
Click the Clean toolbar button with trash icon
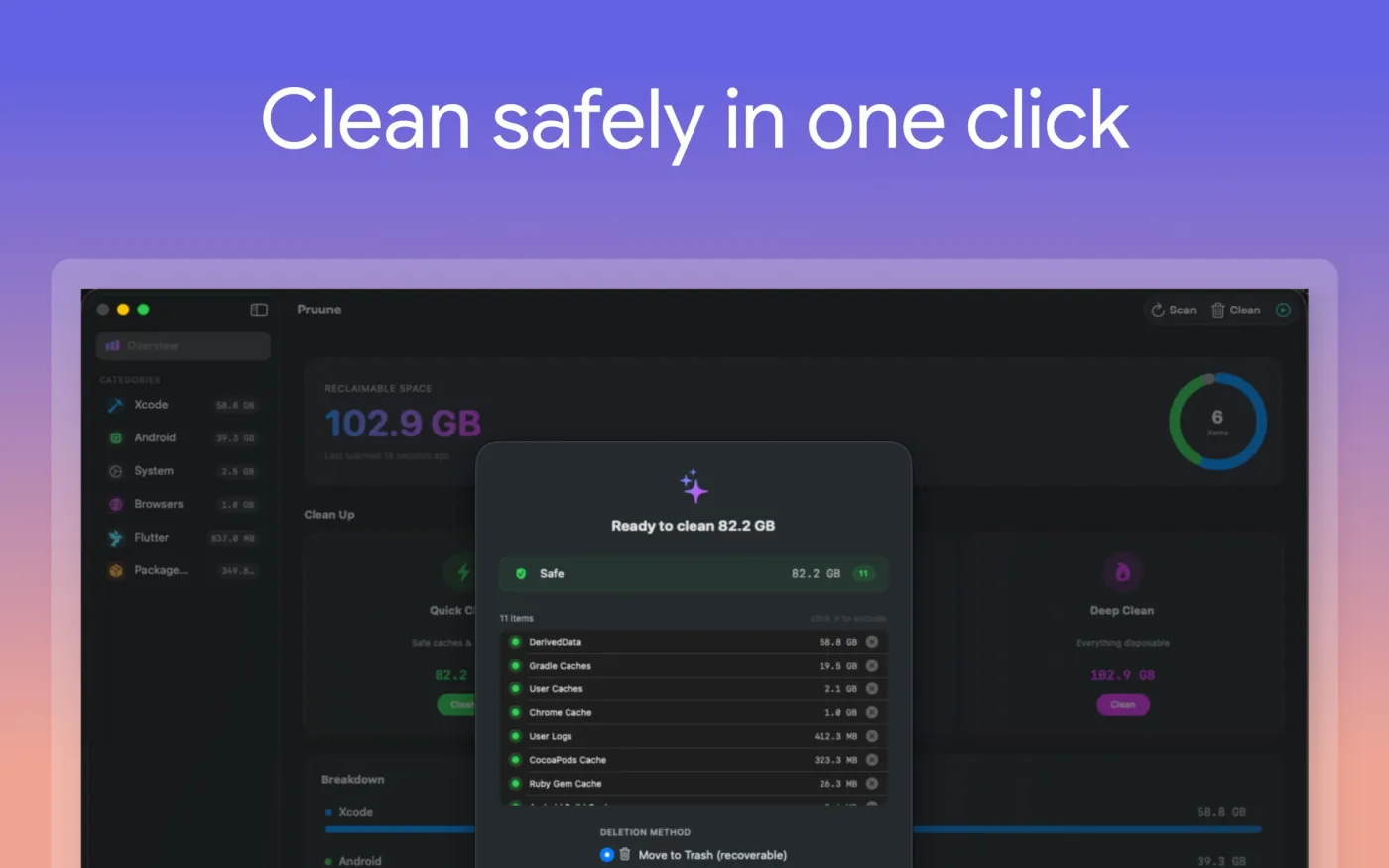(1236, 310)
